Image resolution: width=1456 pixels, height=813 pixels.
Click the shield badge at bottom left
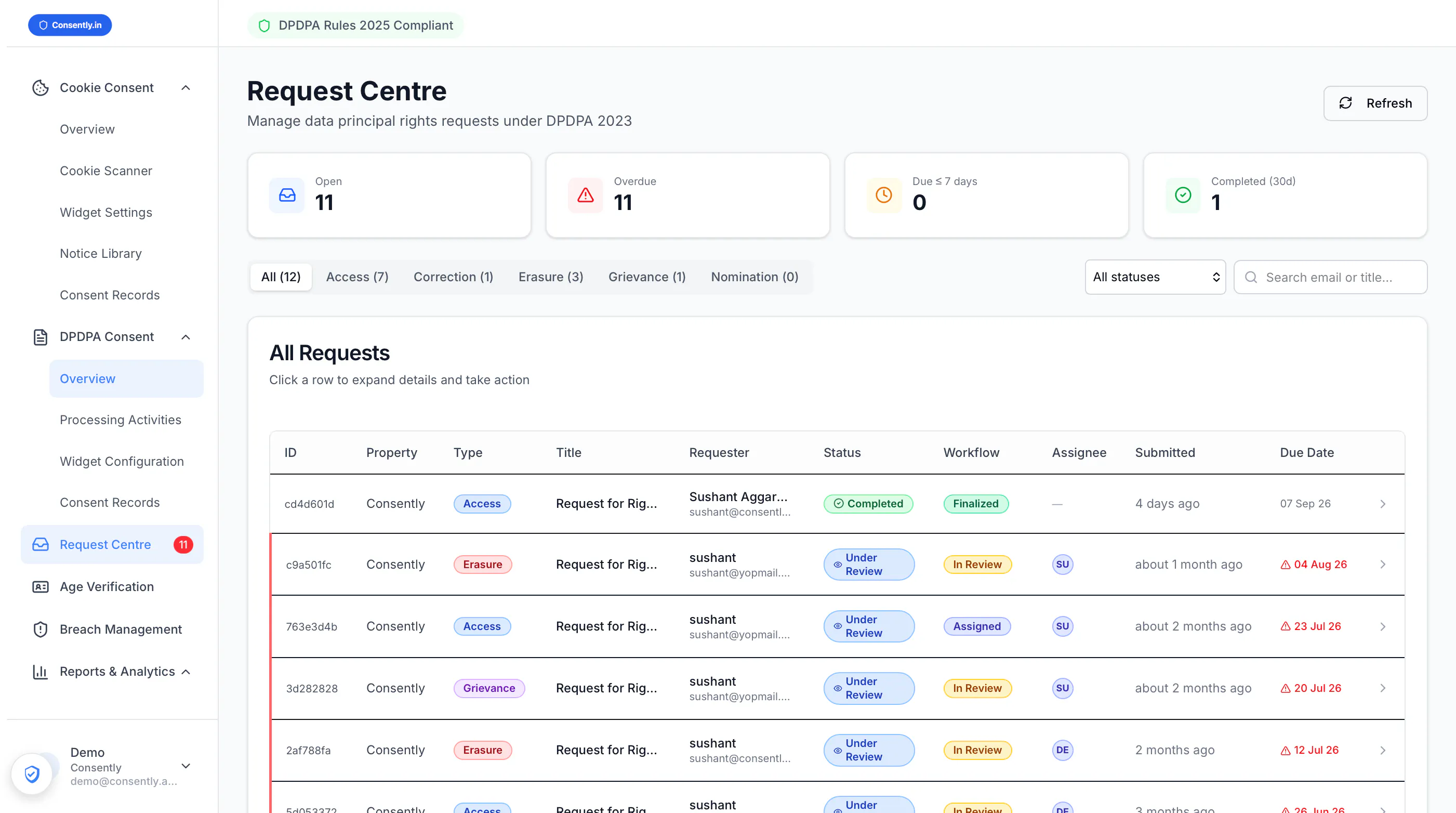pyautogui.click(x=32, y=774)
